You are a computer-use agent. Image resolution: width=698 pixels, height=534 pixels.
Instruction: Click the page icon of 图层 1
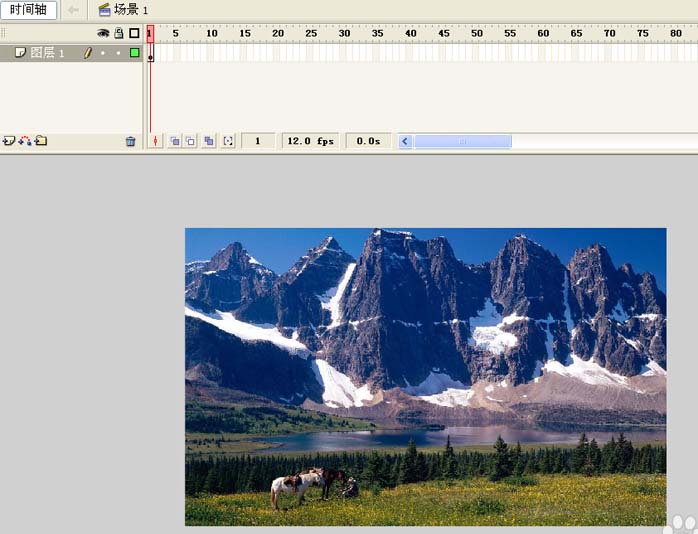(20, 53)
